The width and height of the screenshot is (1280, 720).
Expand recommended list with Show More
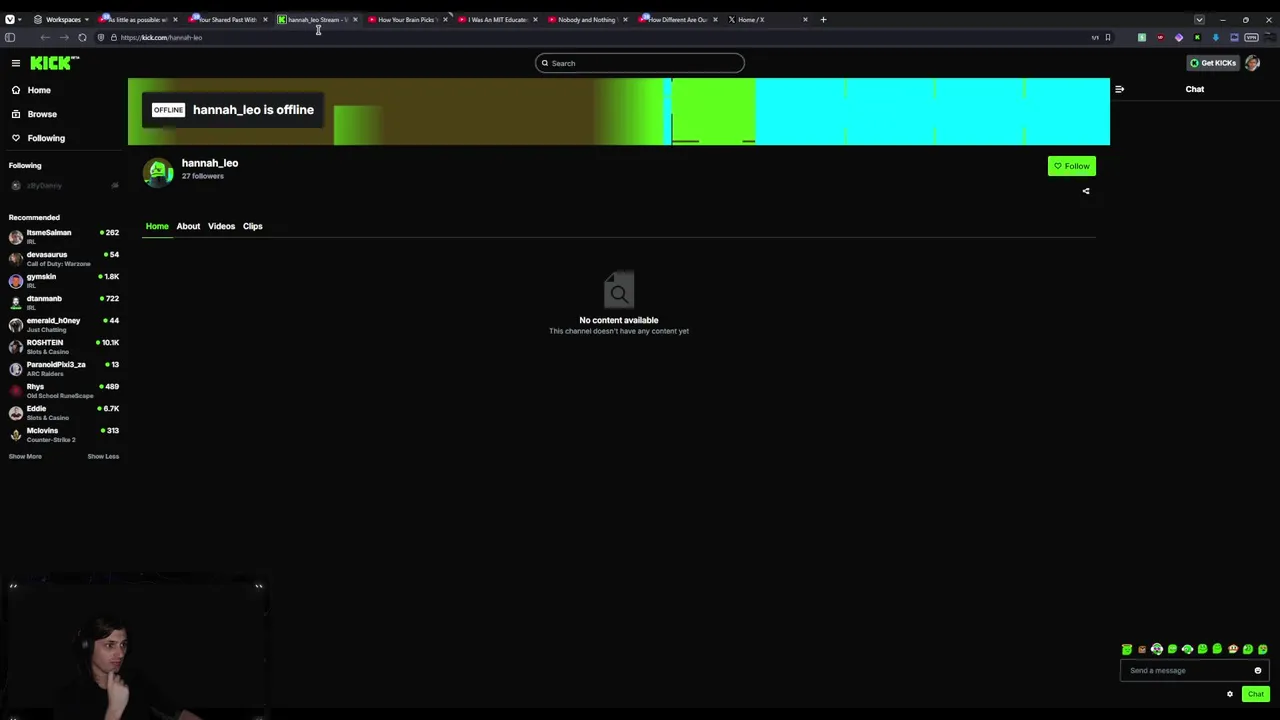pos(25,456)
